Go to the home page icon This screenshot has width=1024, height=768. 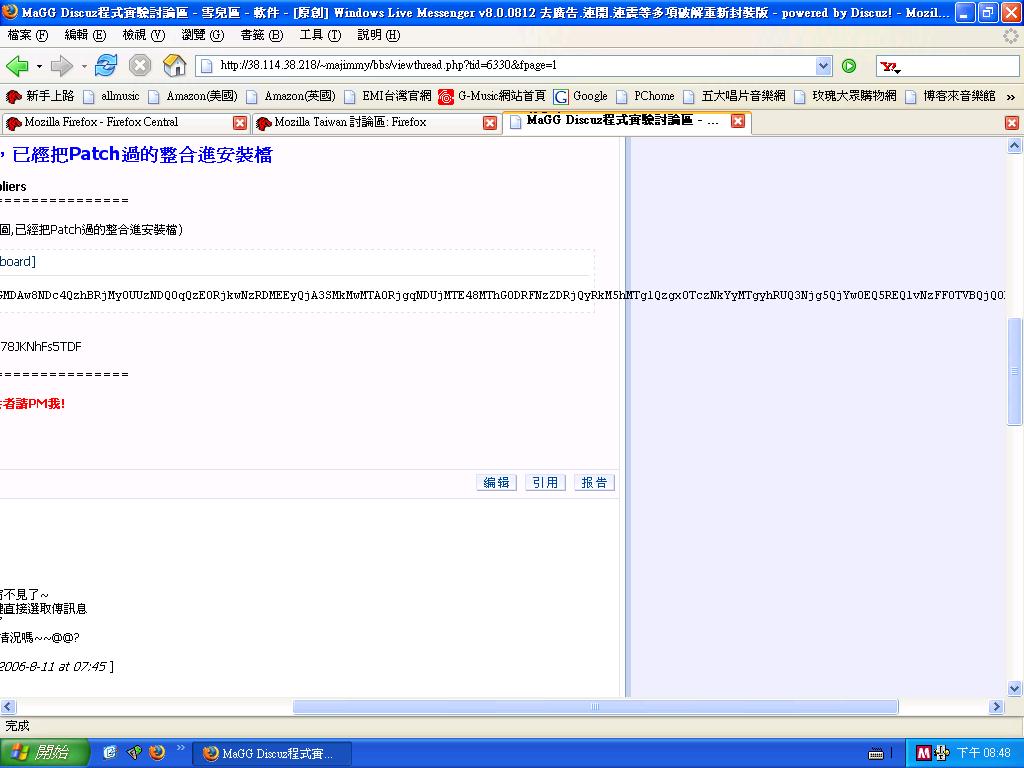point(174,65)
